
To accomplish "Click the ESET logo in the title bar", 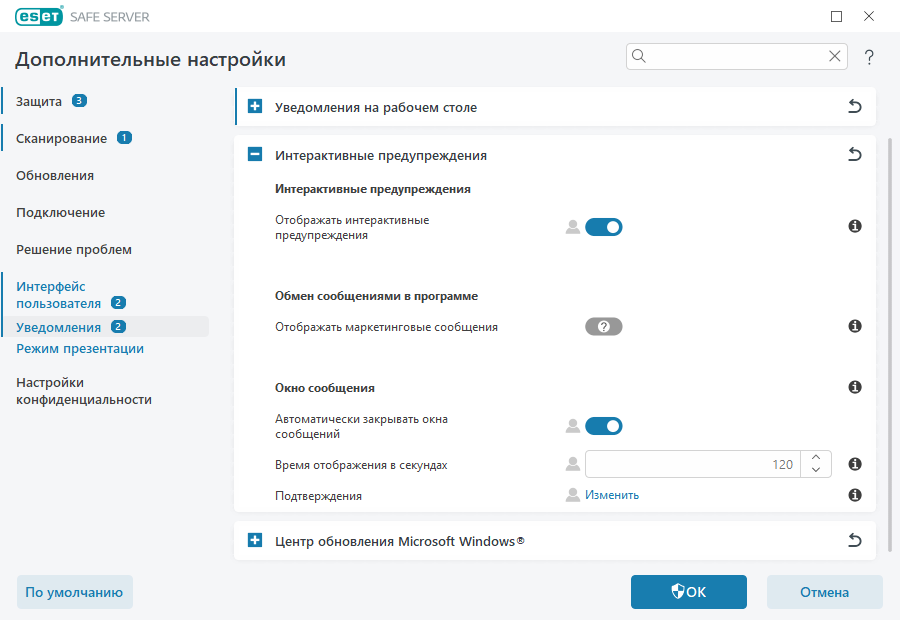I will (38, 16).
